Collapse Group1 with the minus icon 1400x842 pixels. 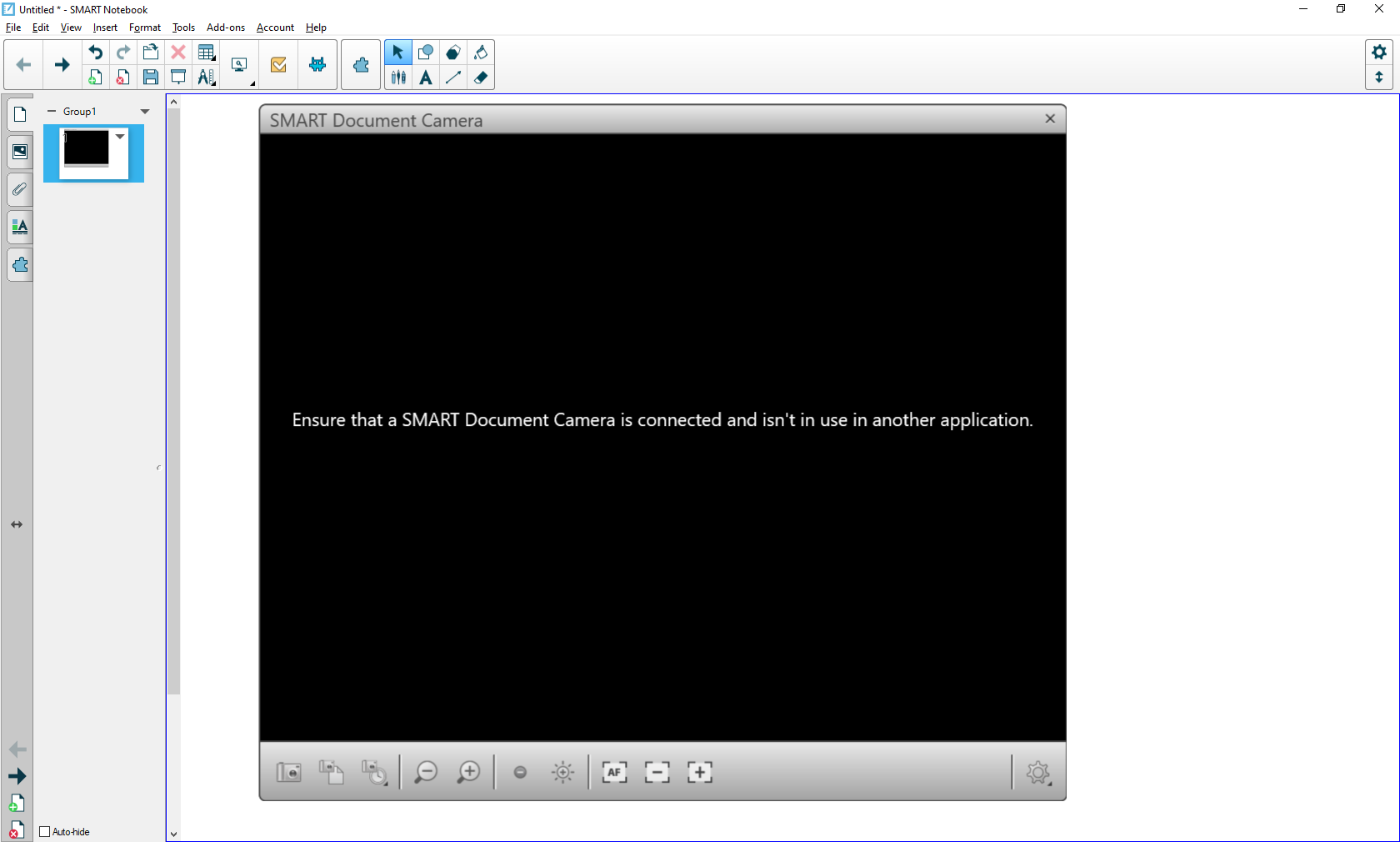pos(52,112)
